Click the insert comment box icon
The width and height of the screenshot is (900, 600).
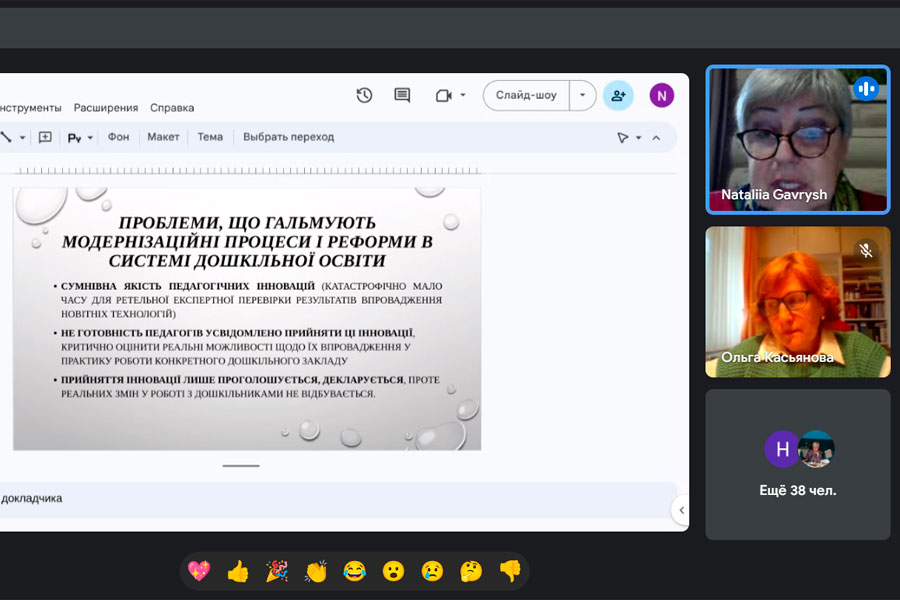[x=45, y=137]
